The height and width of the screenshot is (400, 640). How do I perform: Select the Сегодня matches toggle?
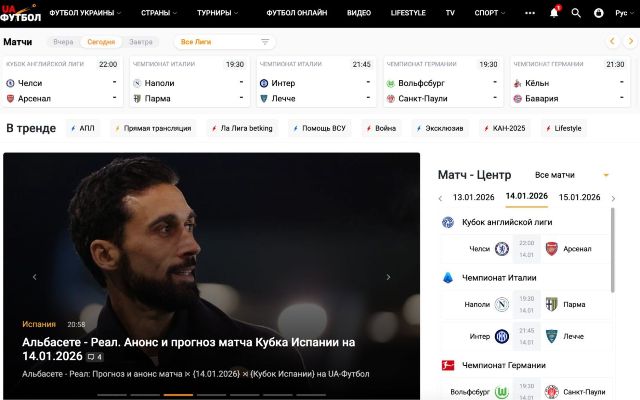click(x=101, y=42)
